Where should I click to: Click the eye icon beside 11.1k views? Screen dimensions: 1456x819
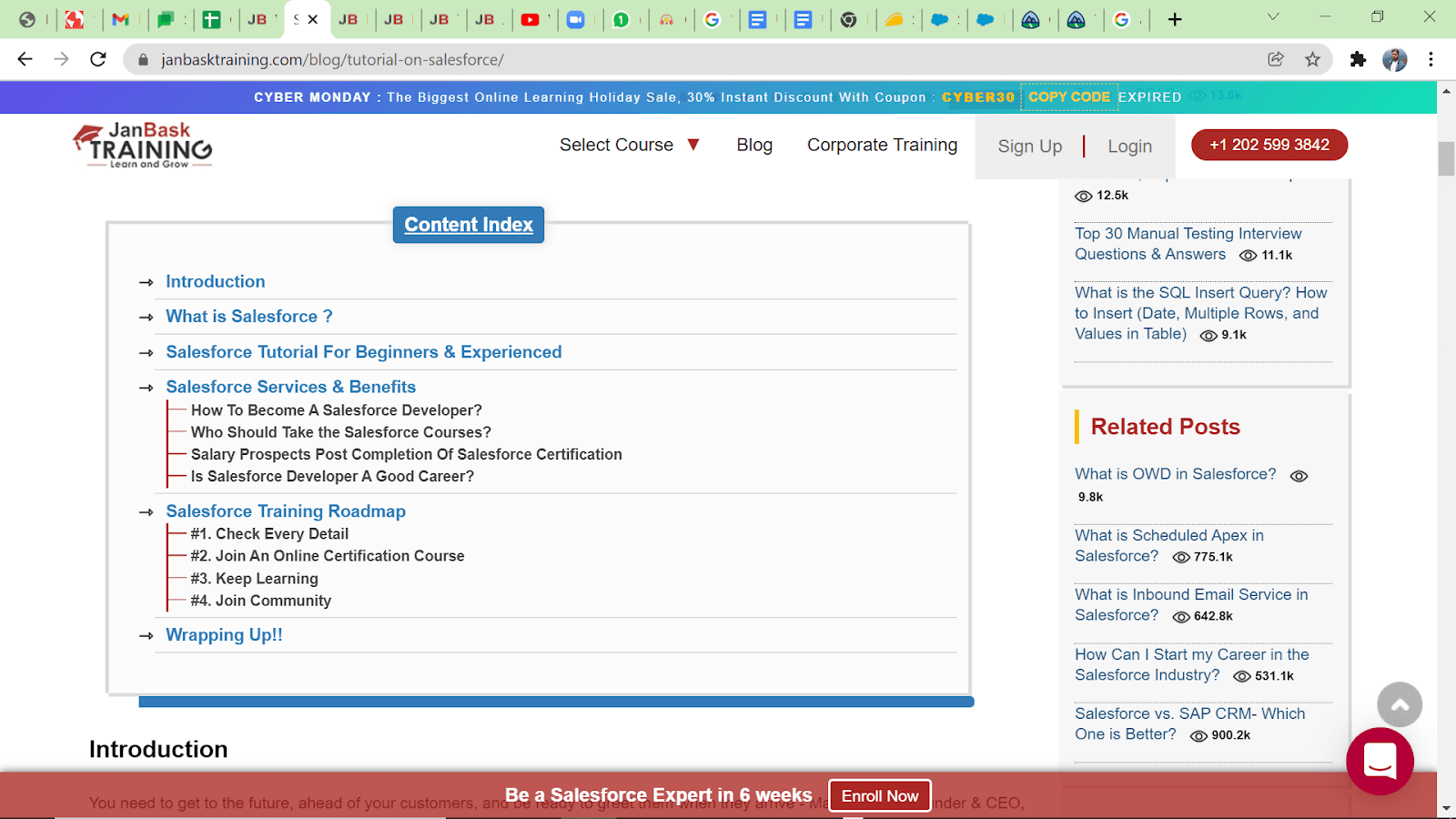[x=1249, y=256]
